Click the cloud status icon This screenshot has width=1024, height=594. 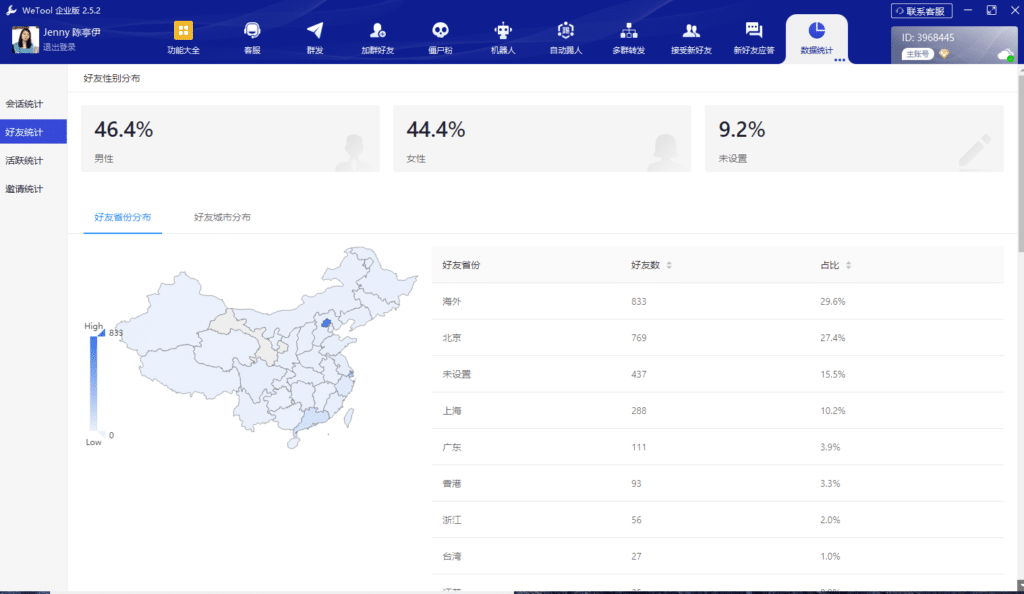(x=1006, y=55)
